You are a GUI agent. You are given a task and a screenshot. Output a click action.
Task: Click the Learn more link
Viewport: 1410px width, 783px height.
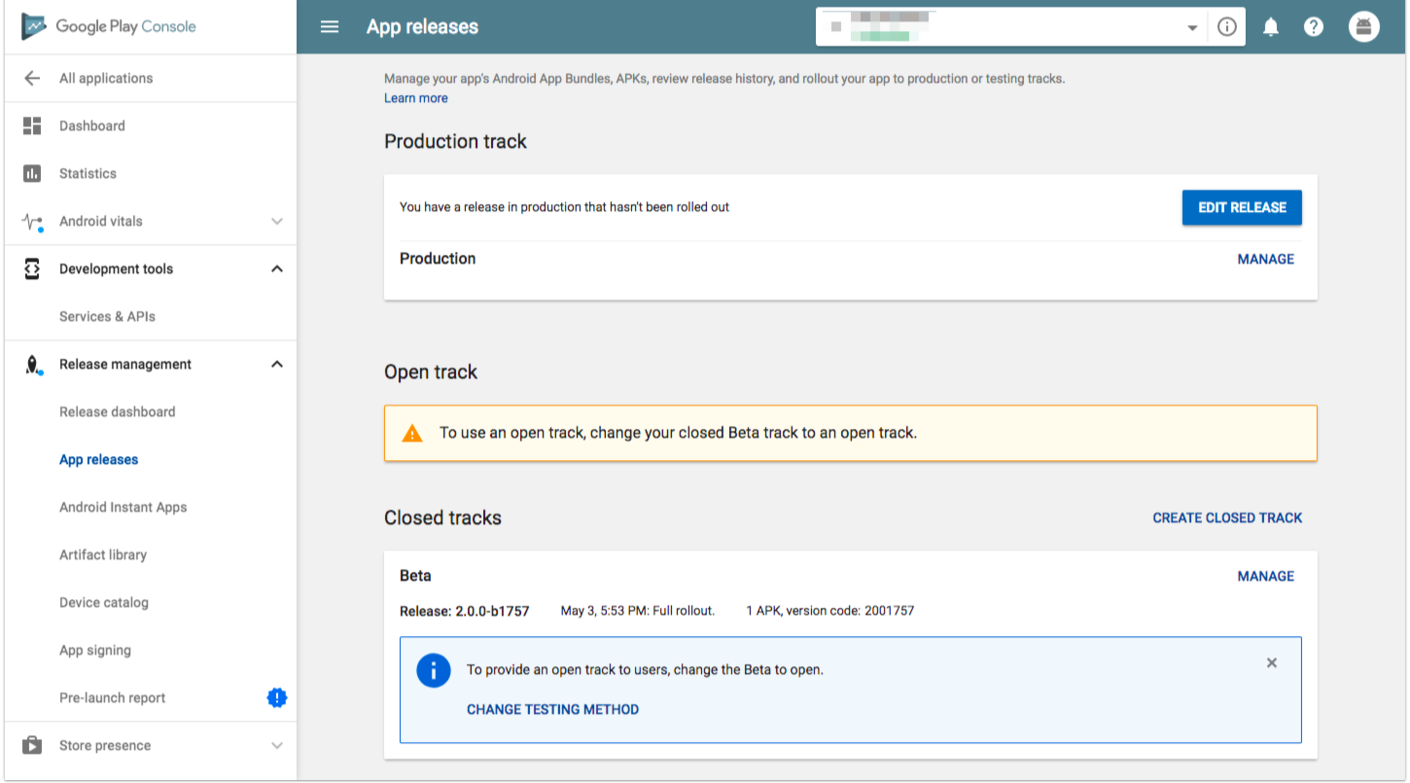click(x=416, y=98)
